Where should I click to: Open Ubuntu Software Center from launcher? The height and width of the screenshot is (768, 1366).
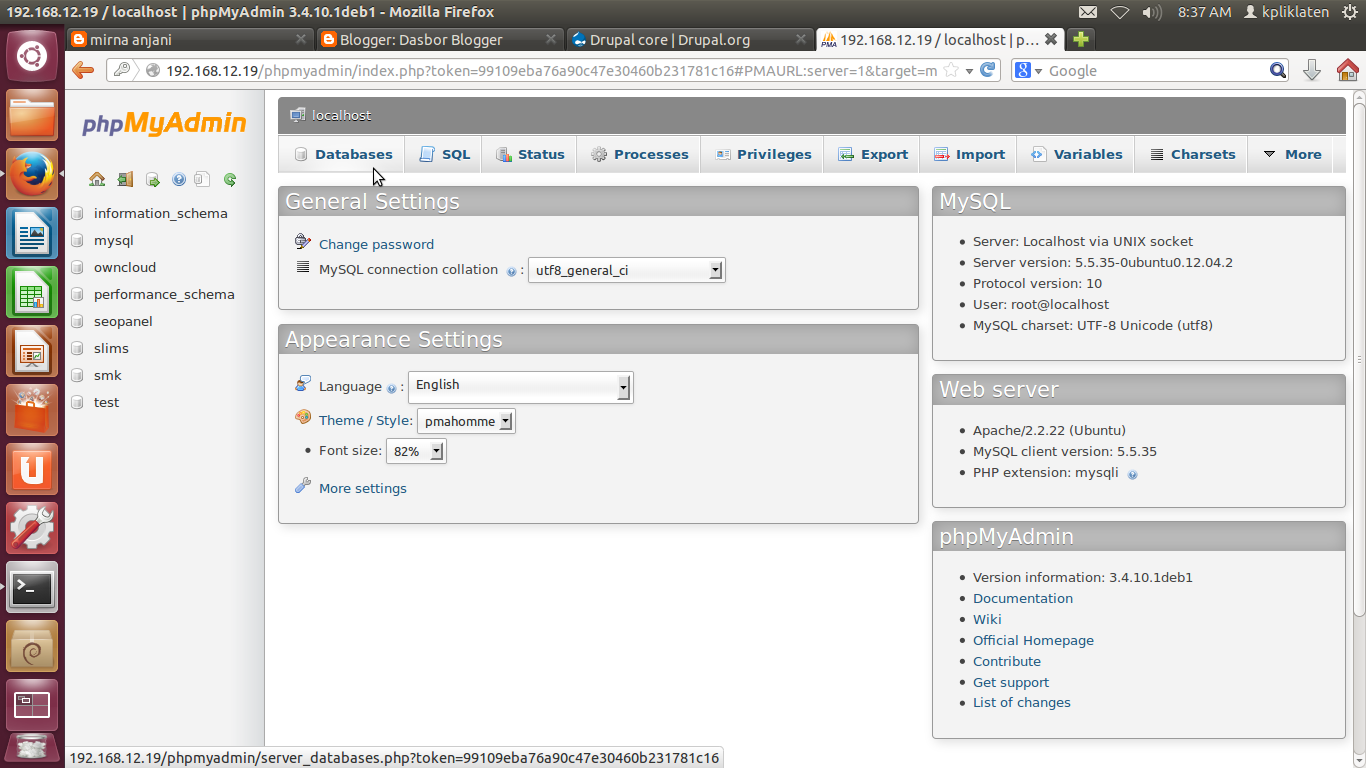[x=32, y=410]
